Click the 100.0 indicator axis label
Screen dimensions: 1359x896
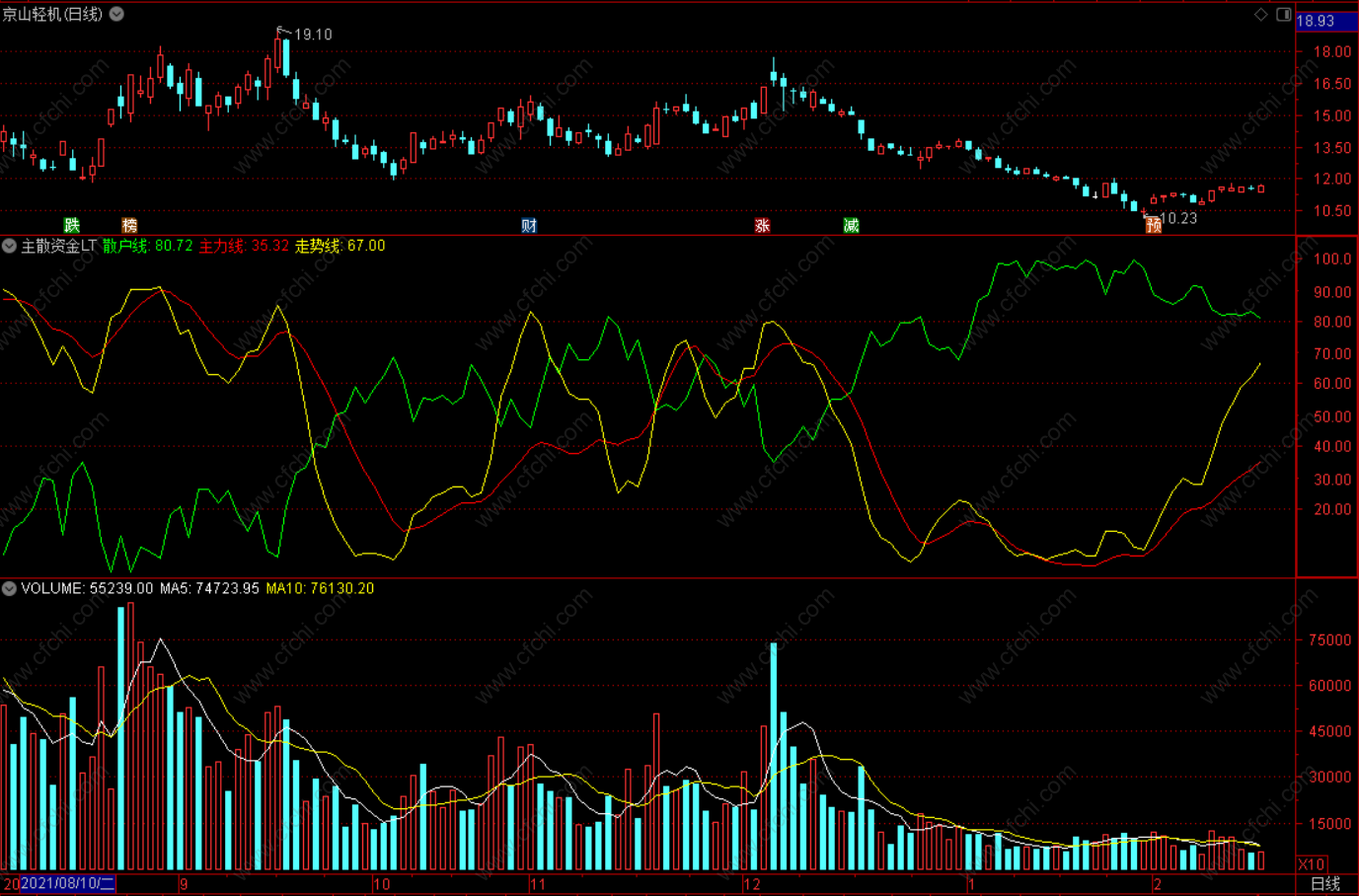click(1332, 259)
